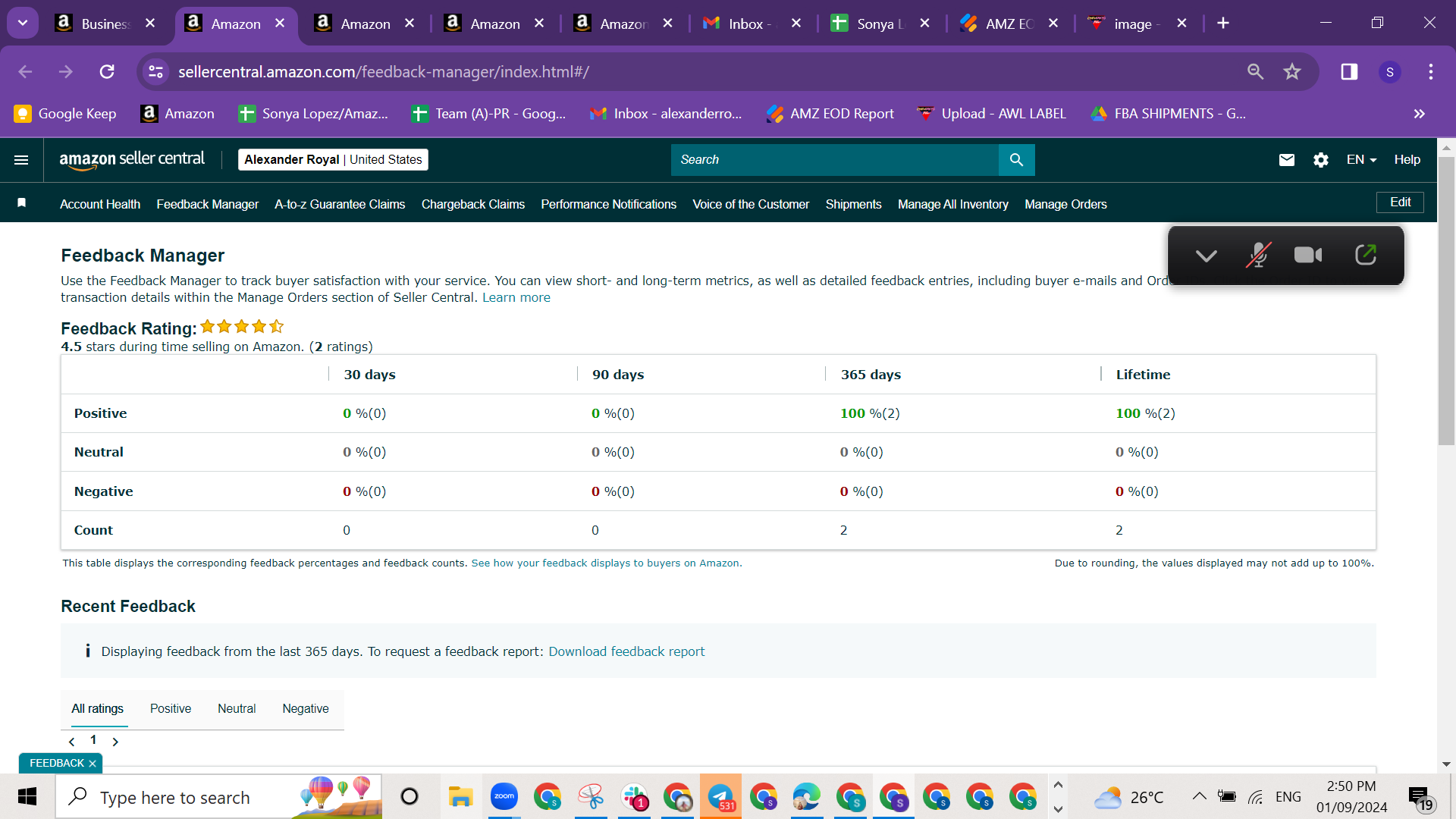This screenshot has width=1456, height=819.
Task: Open File Explorer from taskbar
Action: pos(460,797)
